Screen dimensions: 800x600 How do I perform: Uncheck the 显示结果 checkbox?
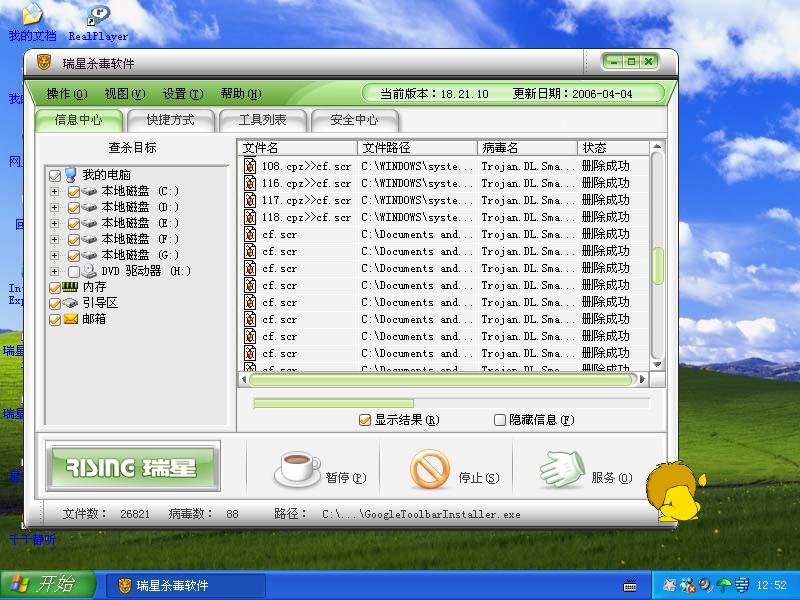(365, 420)
